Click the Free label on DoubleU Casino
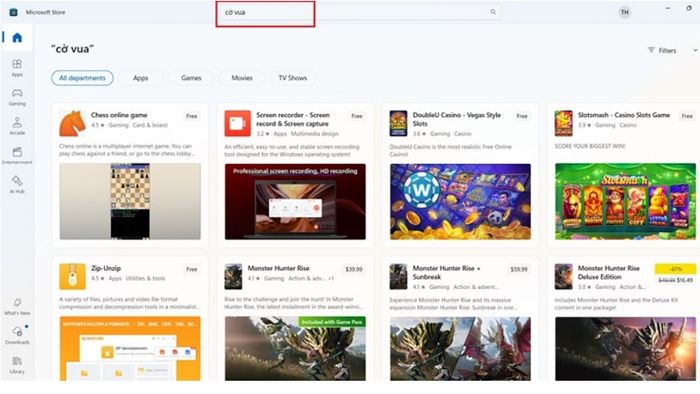 (x=522, y=116)
